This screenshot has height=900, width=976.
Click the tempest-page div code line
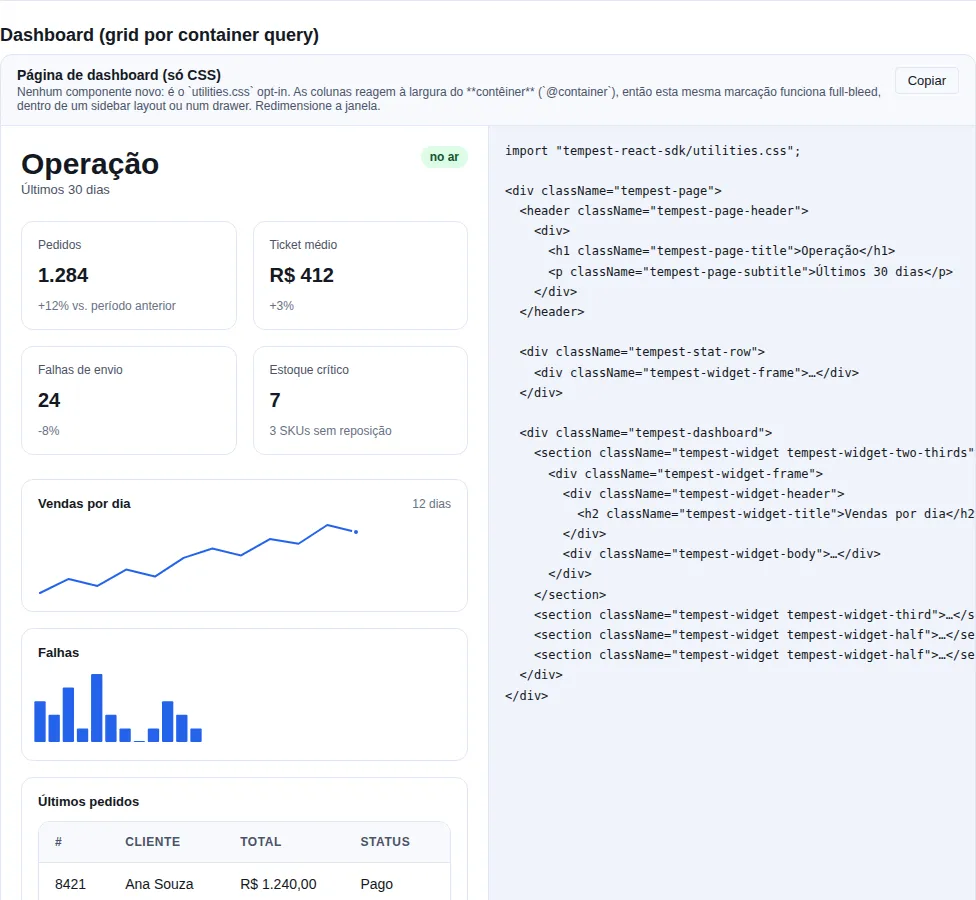coord(613,190)
